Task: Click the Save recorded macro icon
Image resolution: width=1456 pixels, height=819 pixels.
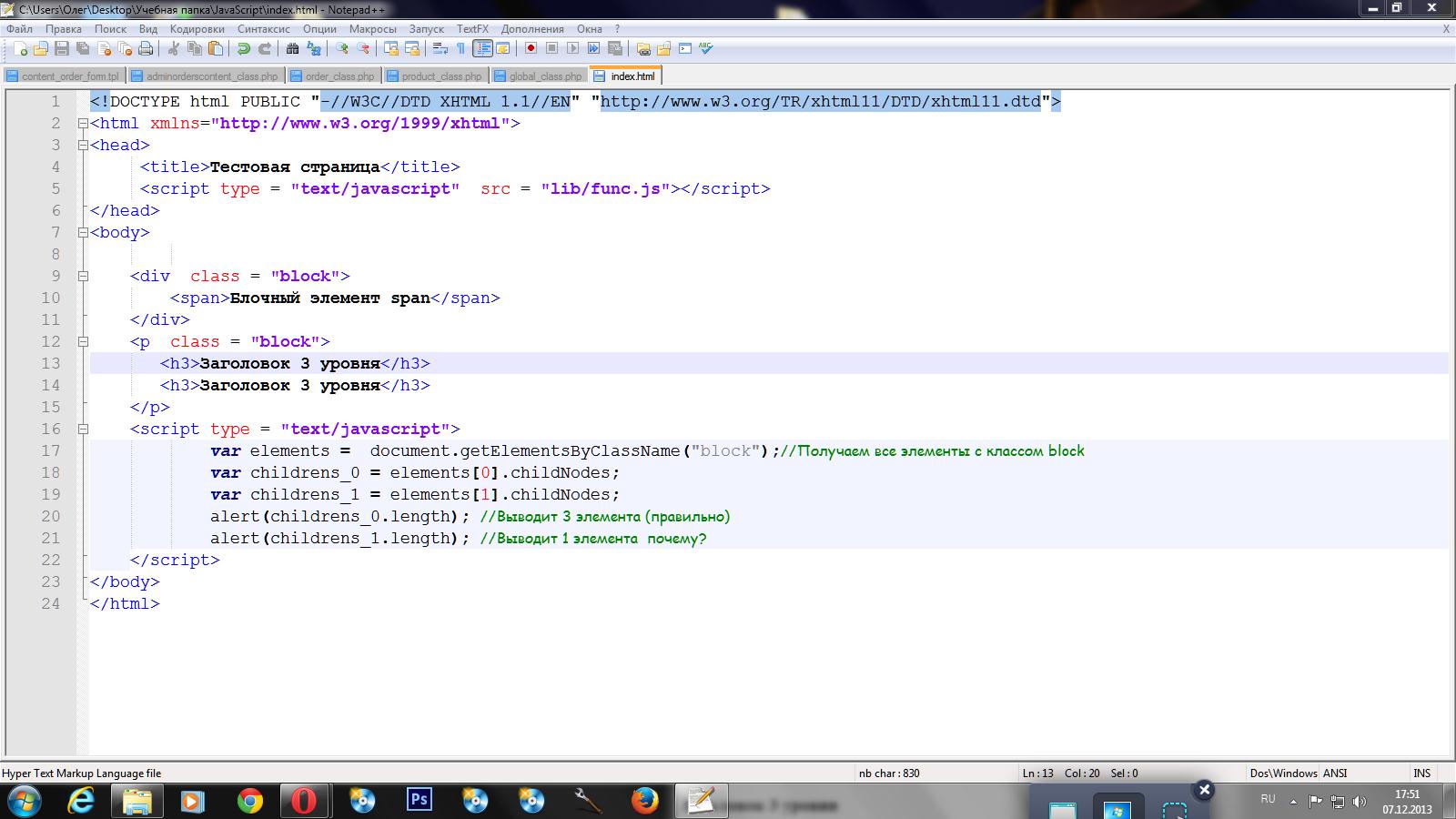Action: coord(615,48)
